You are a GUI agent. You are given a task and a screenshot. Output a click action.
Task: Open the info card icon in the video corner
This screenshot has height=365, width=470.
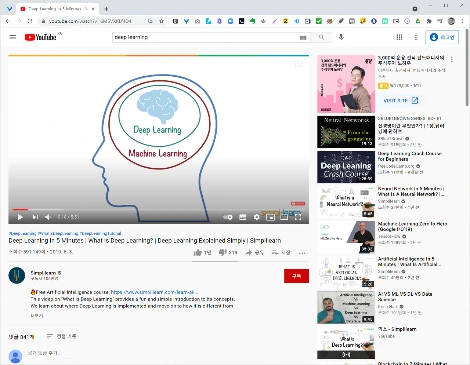point(299,63)
